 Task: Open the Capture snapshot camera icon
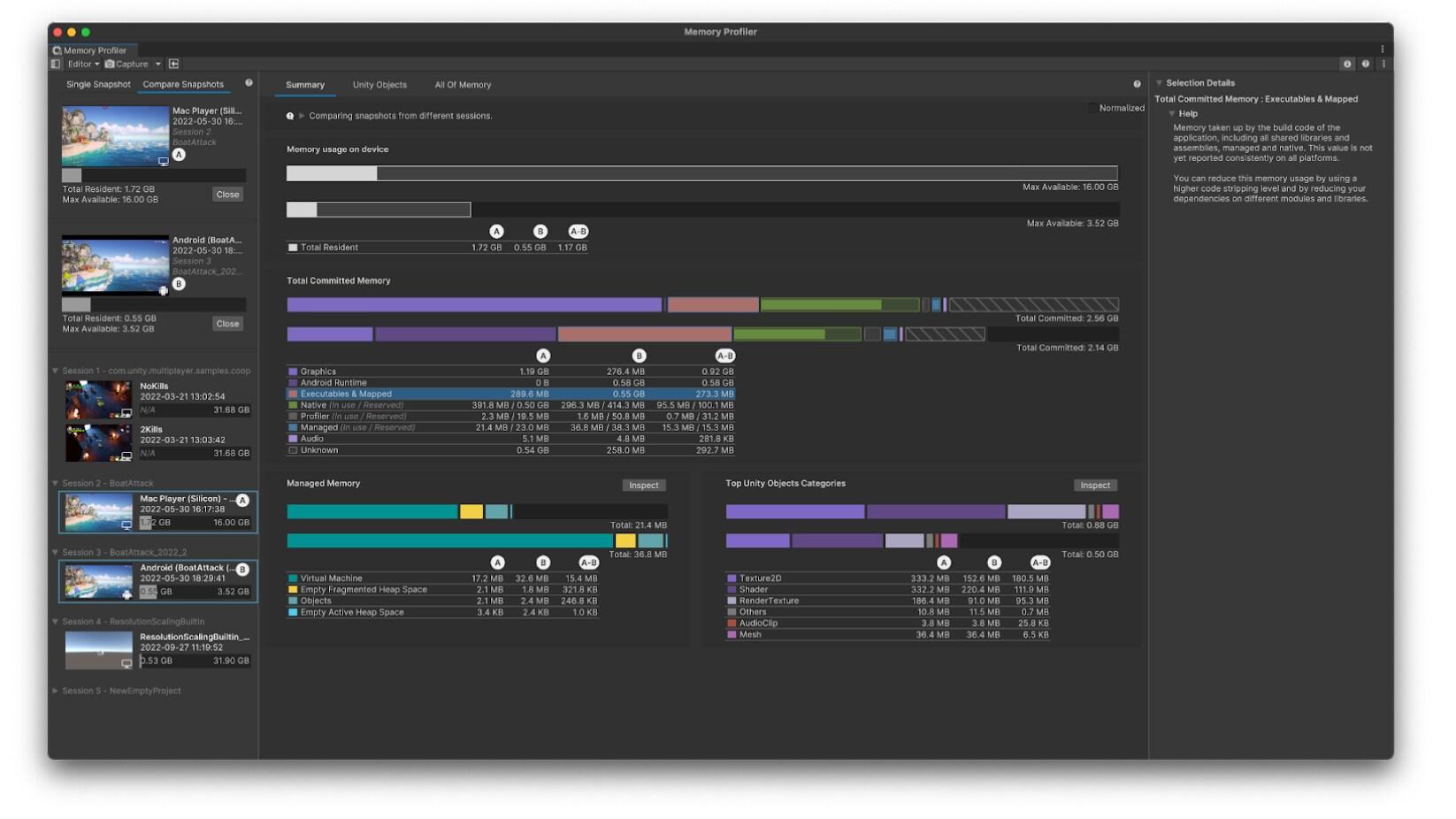[110, 64]
